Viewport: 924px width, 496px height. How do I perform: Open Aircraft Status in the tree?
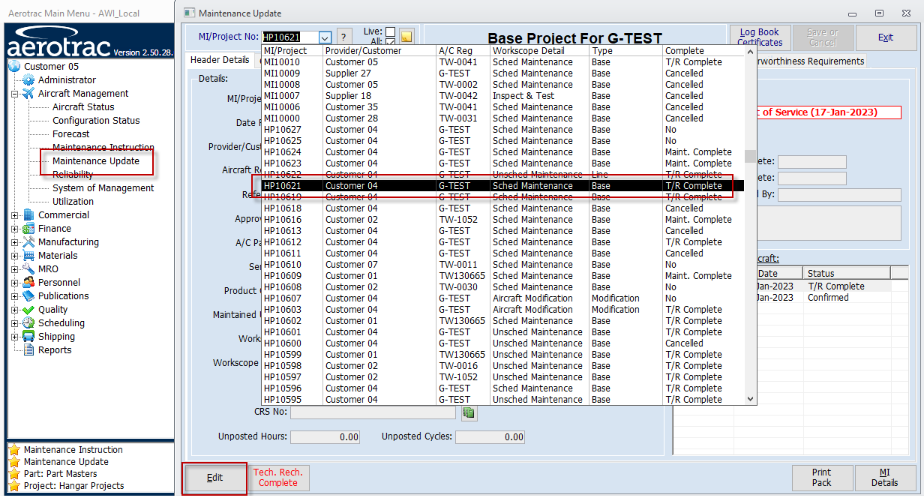[x=83, y=107]
